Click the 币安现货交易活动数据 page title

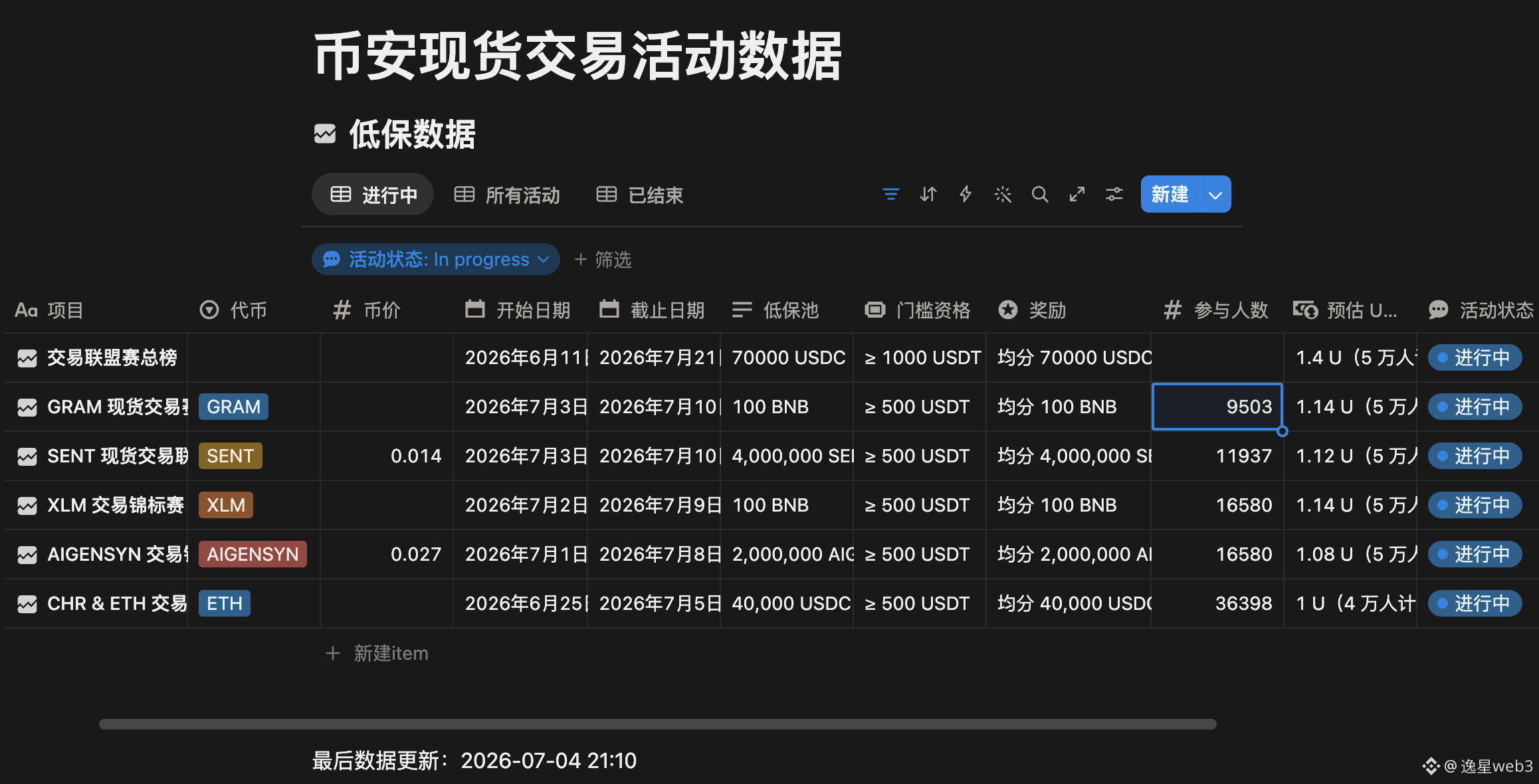pos(578,56)
